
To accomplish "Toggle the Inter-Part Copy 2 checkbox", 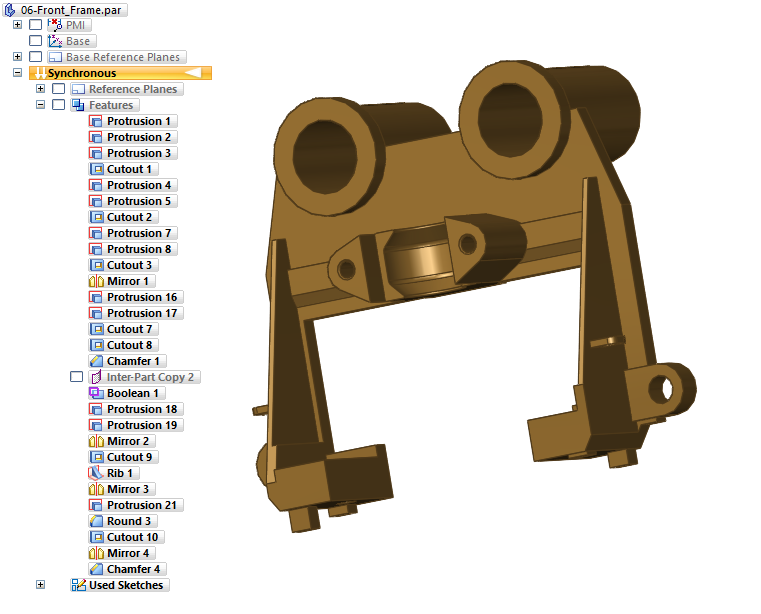I will (76, 377).
